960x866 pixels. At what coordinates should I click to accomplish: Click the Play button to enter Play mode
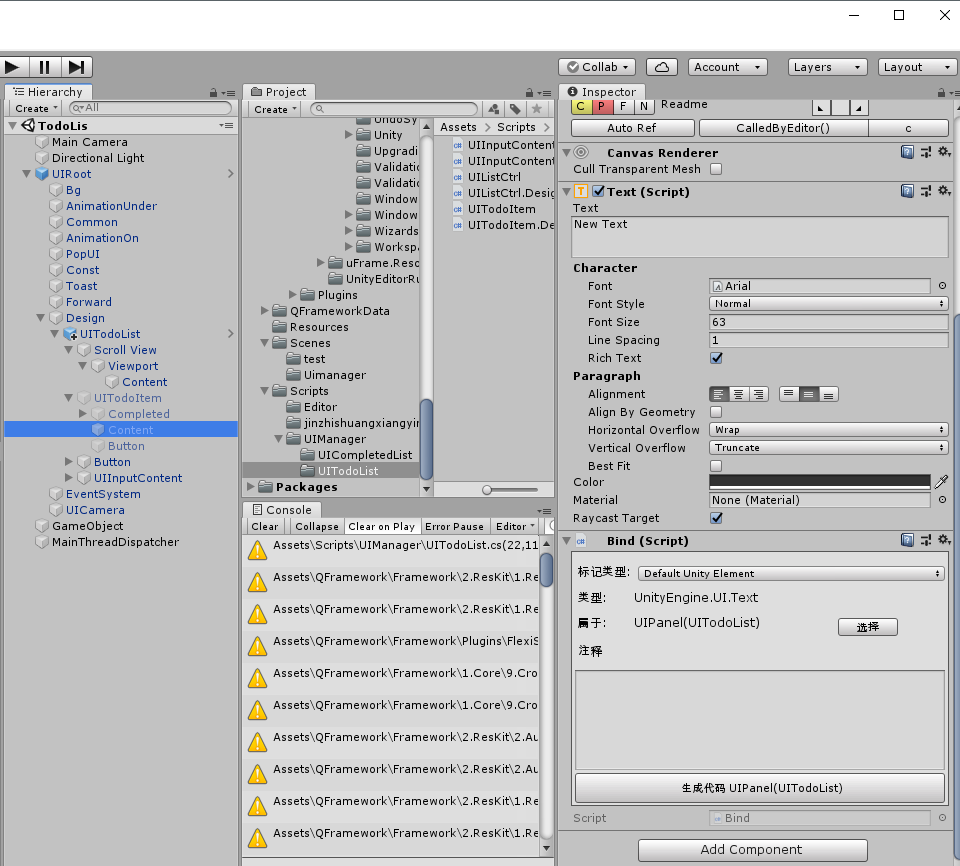pyautogui.click(x=13, y=67)
